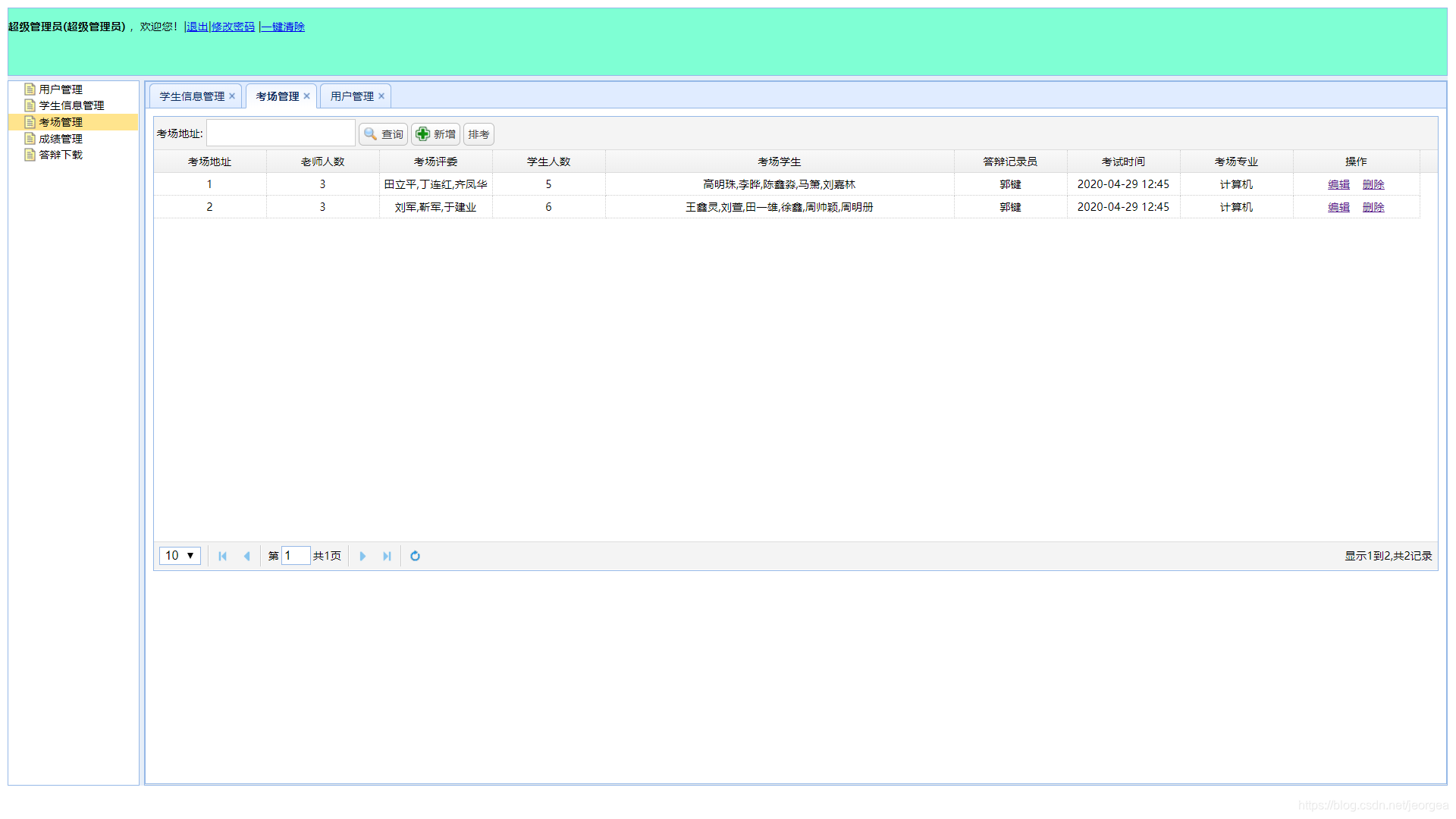Click the 一键清除 clear-all link
Screen dimensions: 1456x819
[x=283, y=27]
